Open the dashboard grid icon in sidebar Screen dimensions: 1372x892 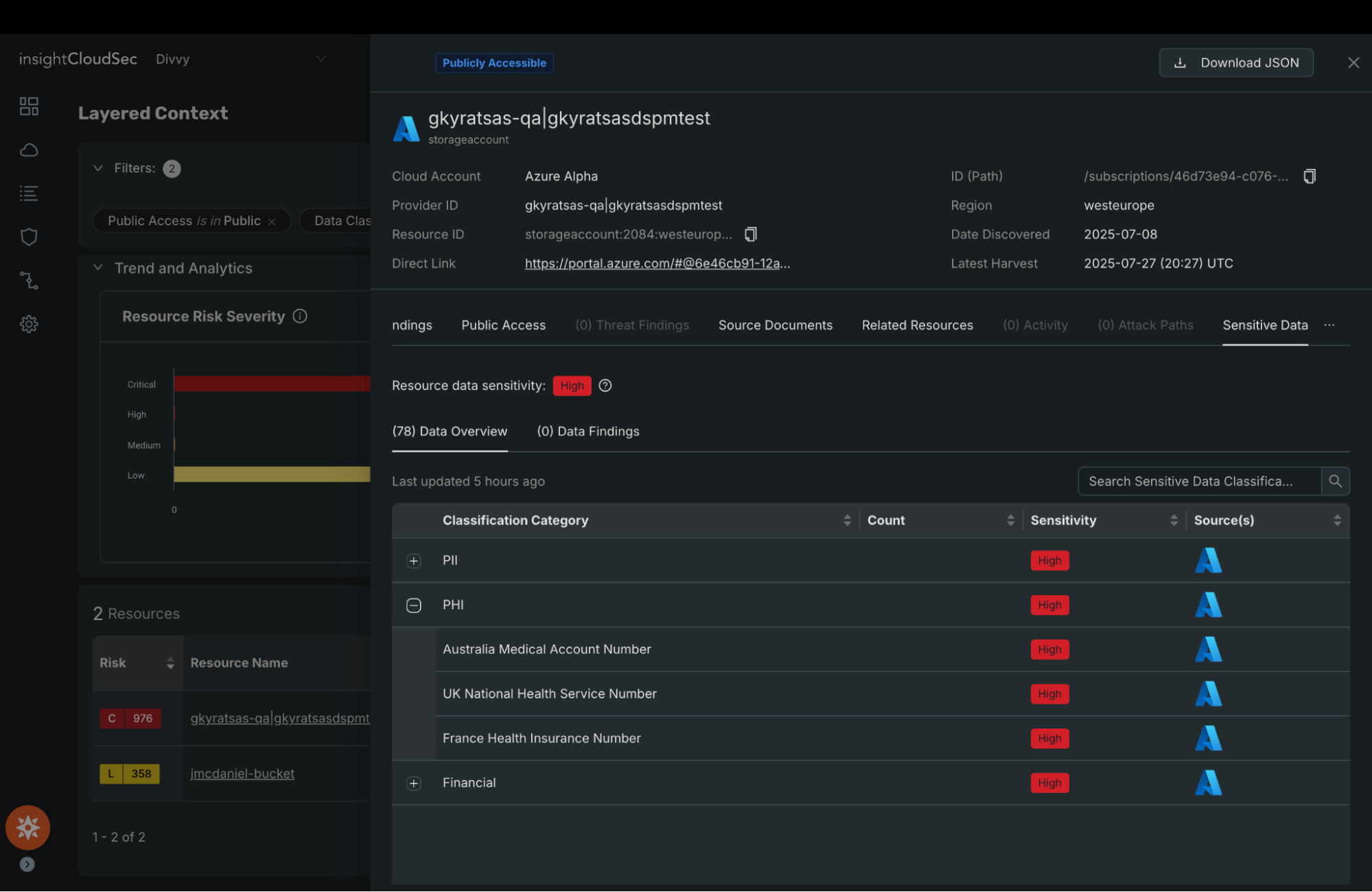(x=29, y=106)
